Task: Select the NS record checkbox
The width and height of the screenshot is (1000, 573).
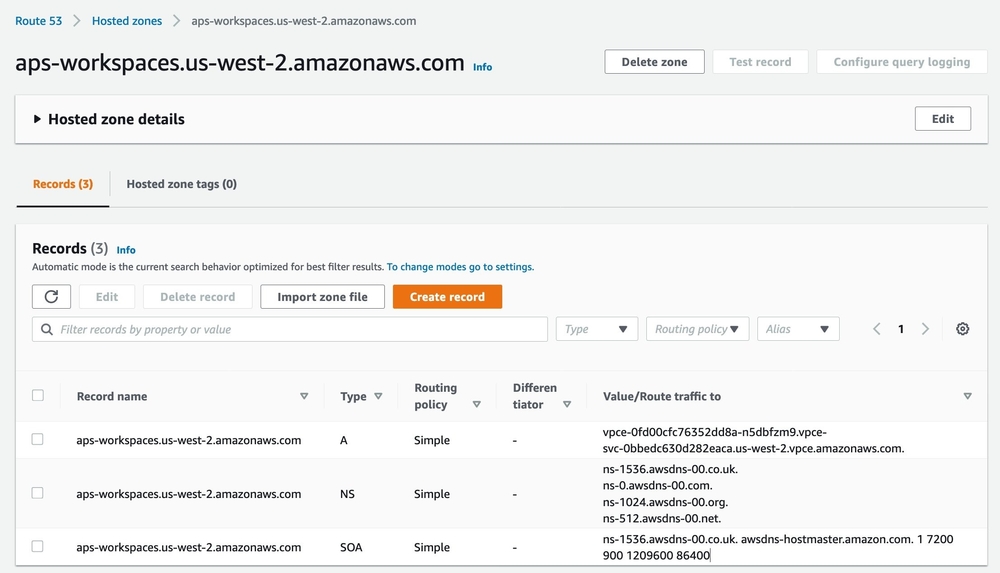Action: coord(38,493)
